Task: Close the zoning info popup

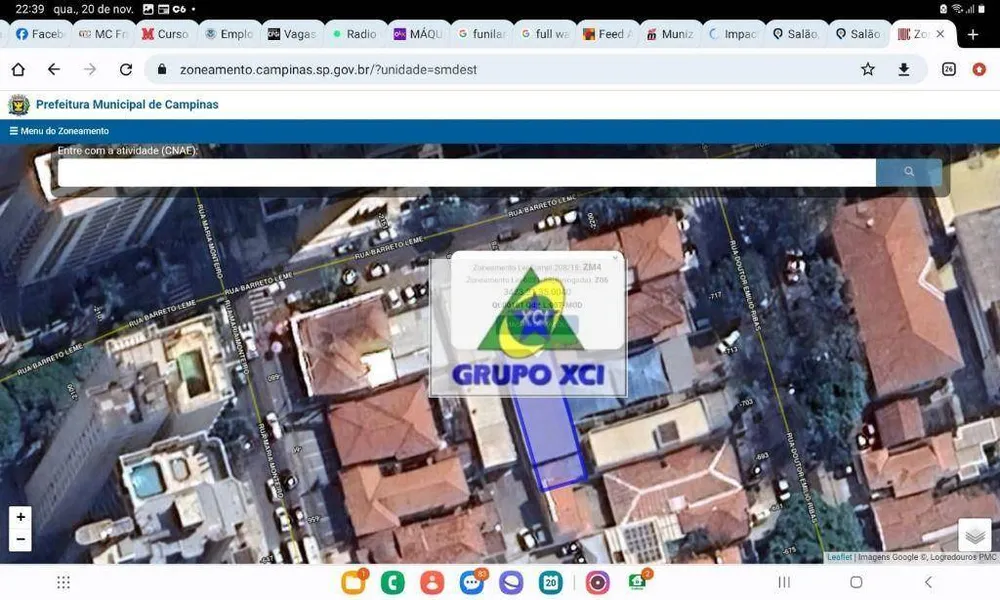Action: pos(615,258)
